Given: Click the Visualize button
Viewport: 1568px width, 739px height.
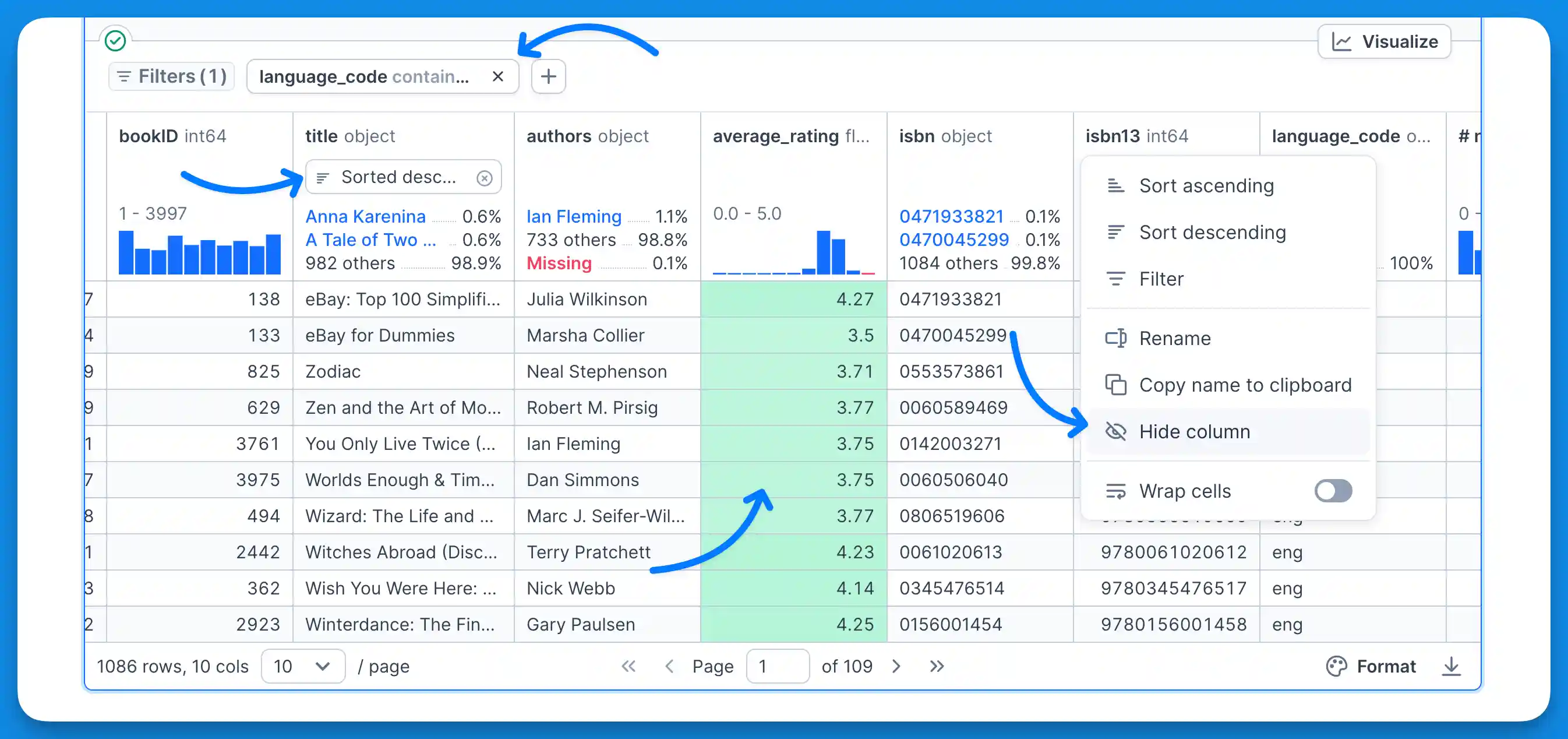Looking at the screenshot, I should click(x=1383, y=41).
